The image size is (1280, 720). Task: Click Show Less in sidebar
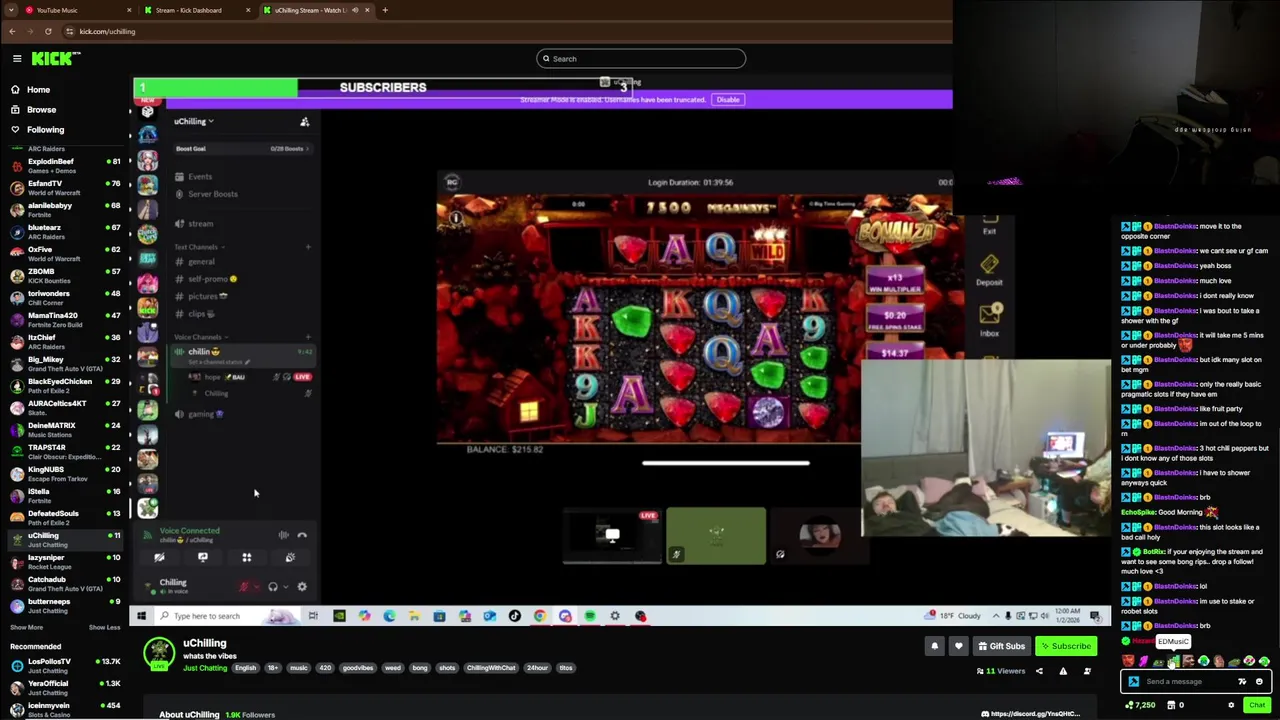click(104, 628)
